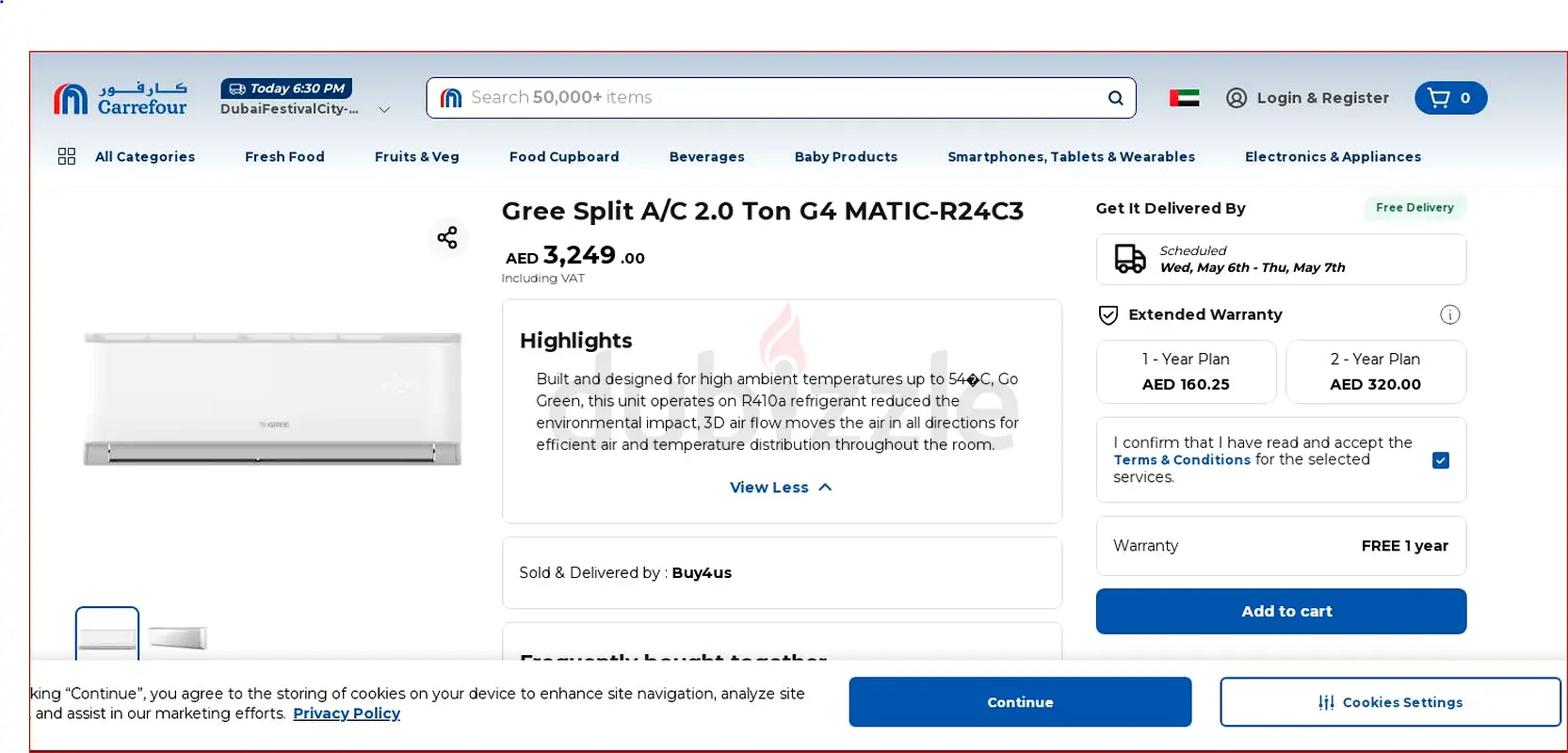Screen dimensions: 1568x753
Task: Select the 2 - Year Plan warranty
Action: click(x=1376, y=372)
